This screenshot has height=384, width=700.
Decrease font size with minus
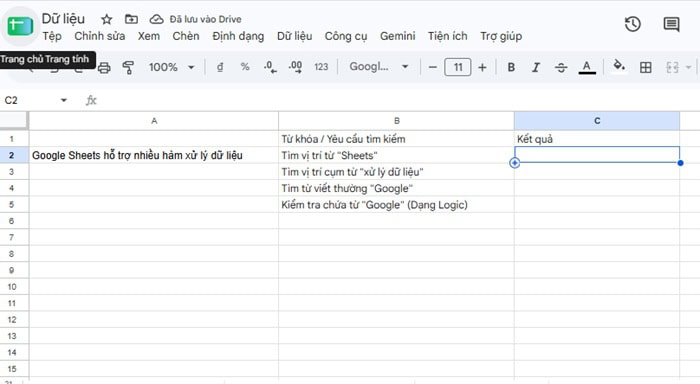point(432,67)
